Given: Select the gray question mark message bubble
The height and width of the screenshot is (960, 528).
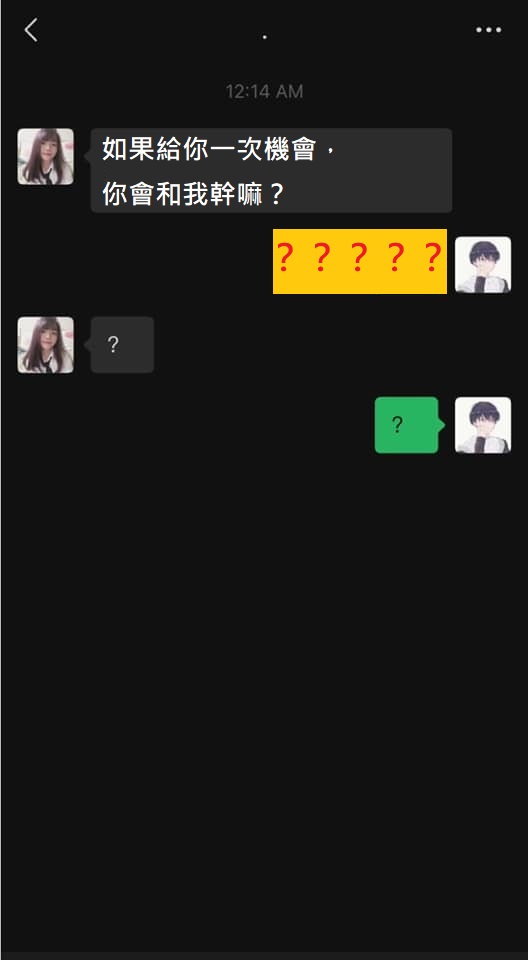Looking at the screenshot, I should click(119, 345).
